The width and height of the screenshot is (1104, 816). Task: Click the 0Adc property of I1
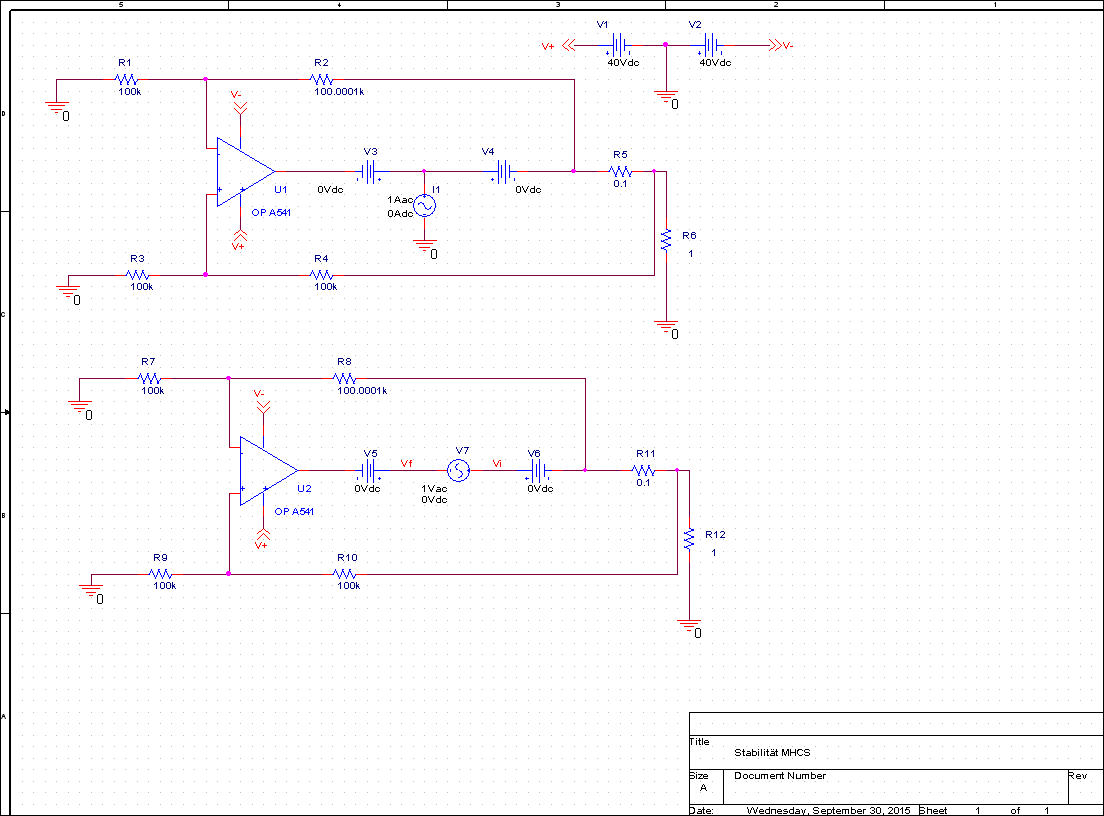coord(400,214)
